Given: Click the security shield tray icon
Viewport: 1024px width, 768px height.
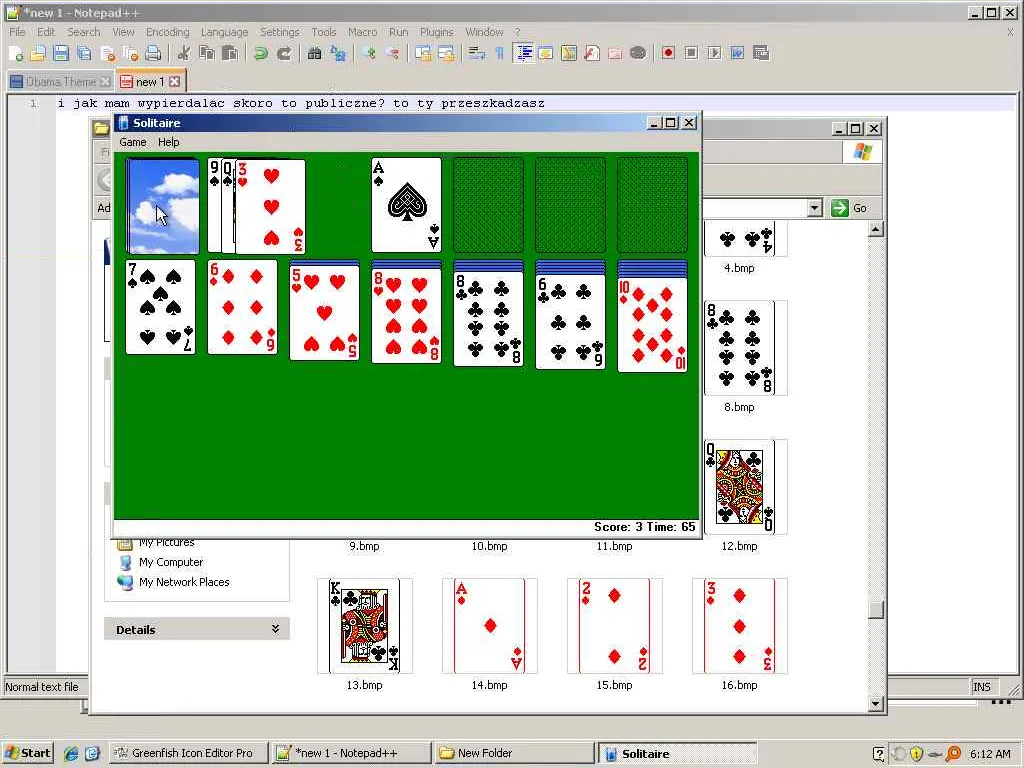Looking at the screenshot, I should click(916, 754).
